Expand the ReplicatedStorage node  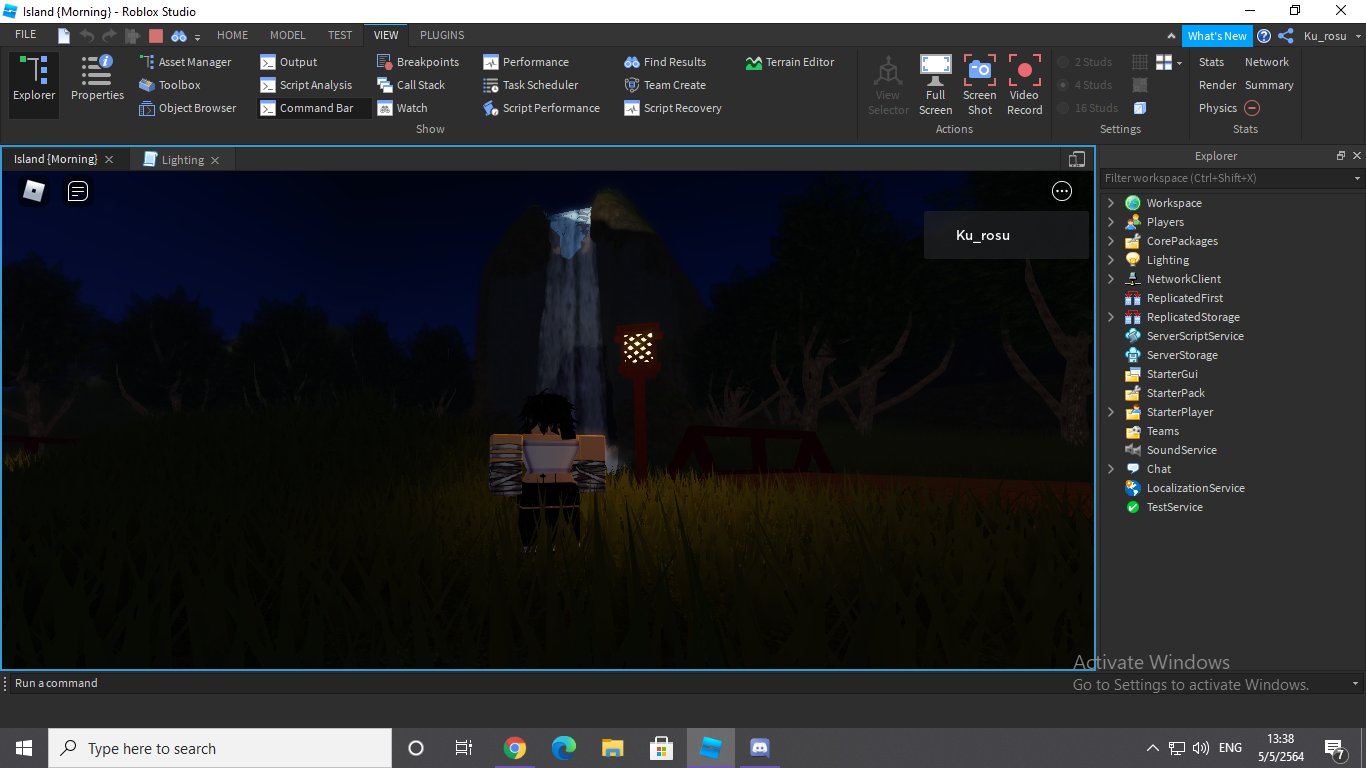tap(1110, 317)
